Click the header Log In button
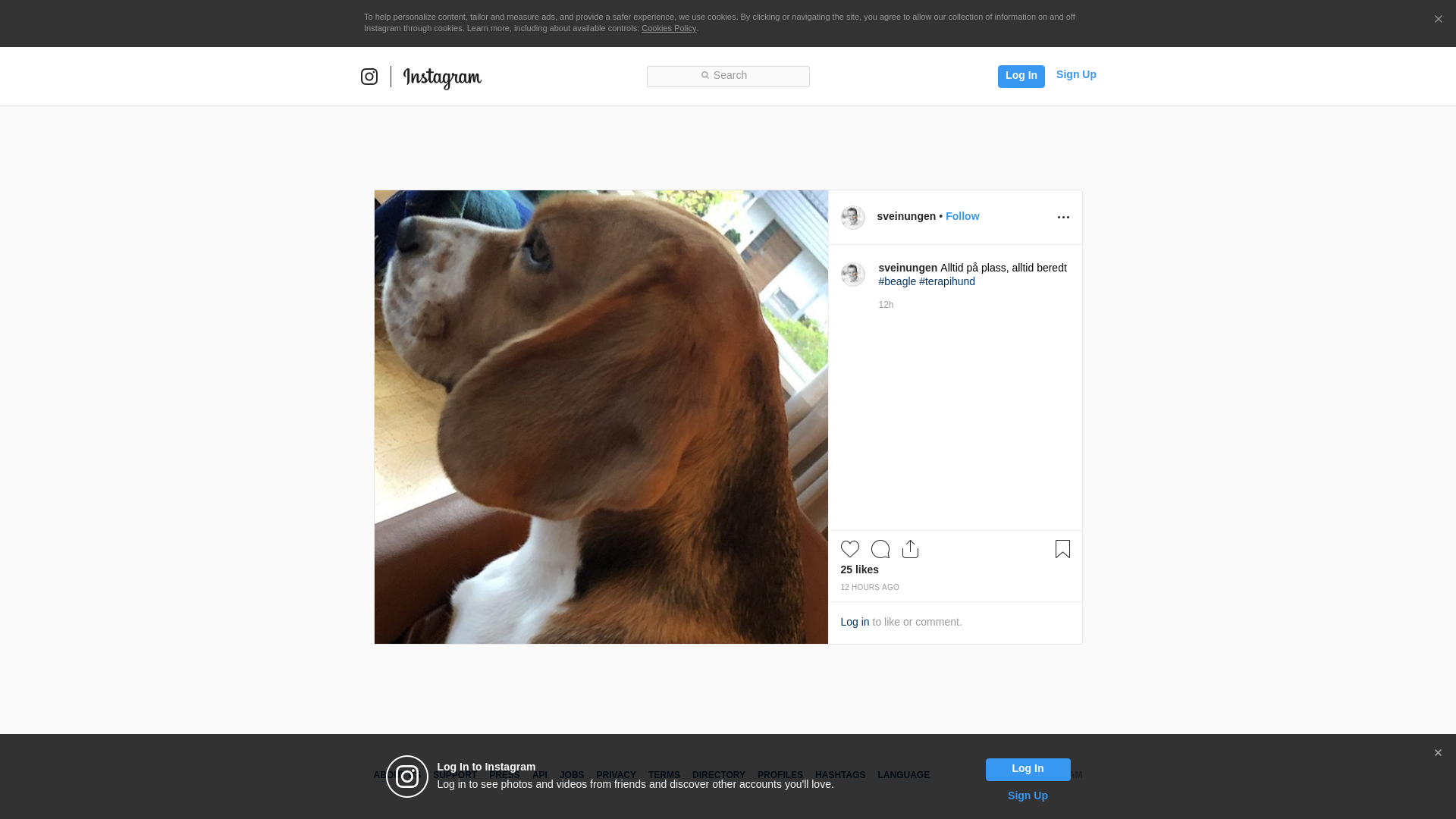The height and width of the screenshot is (819, 1456). tap(1021, 77)
